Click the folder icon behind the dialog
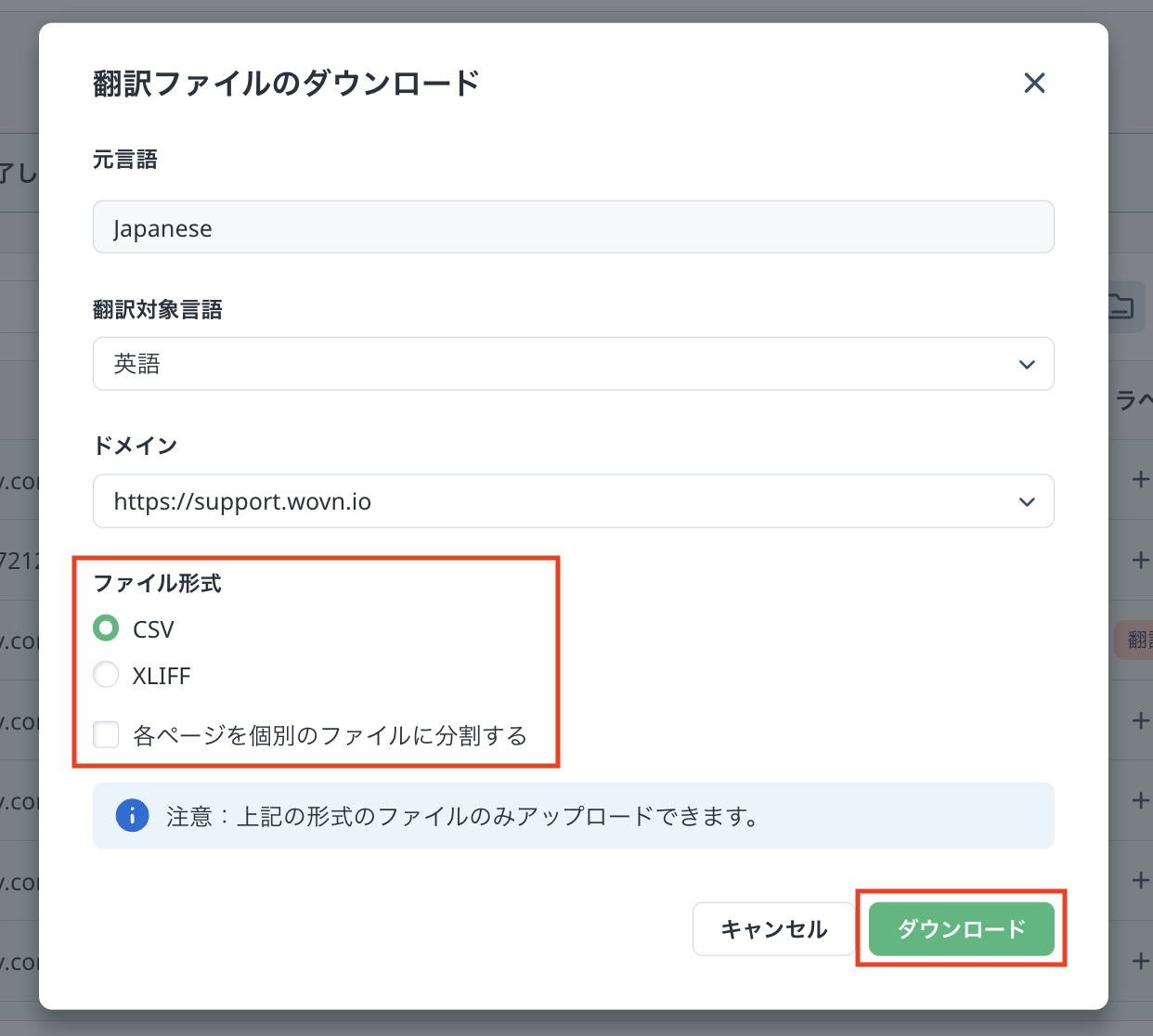1153x1036 pixels. click(1121, 306)
